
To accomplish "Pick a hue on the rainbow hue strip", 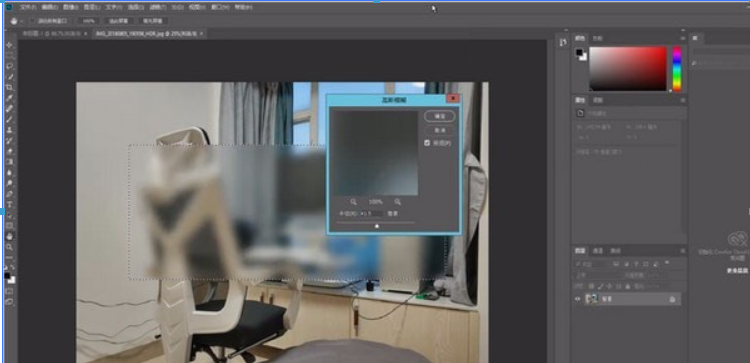I will click(x=677, y=68).
